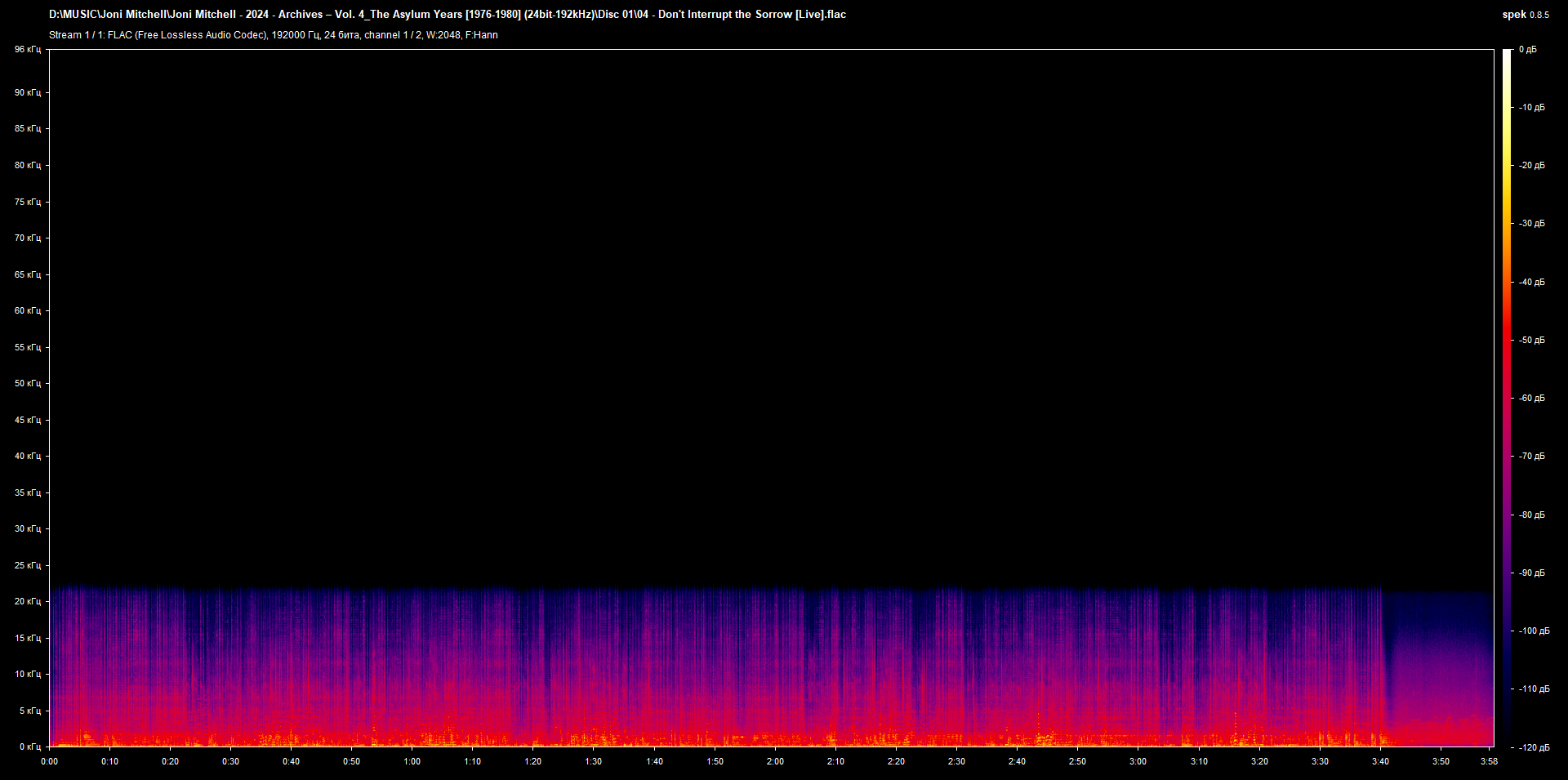
Task: Click the 0:00 start time label
Action: (x=49, y=761)
